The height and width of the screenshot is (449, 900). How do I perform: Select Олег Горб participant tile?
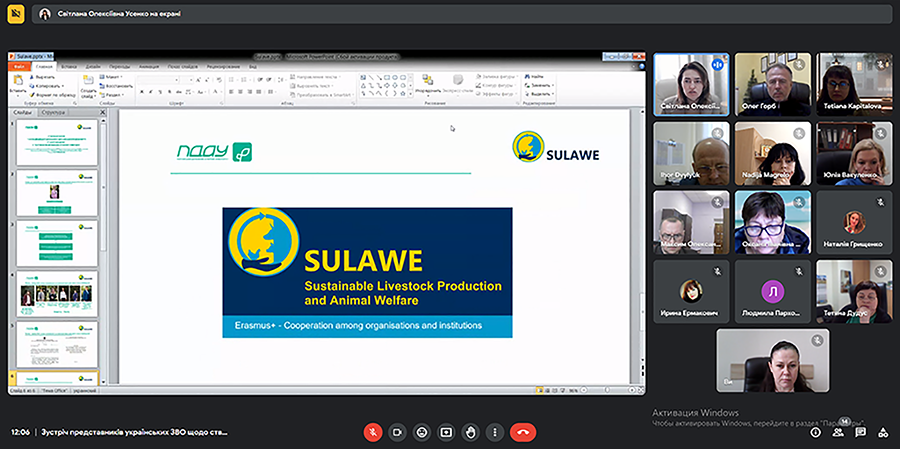point(773,84)
